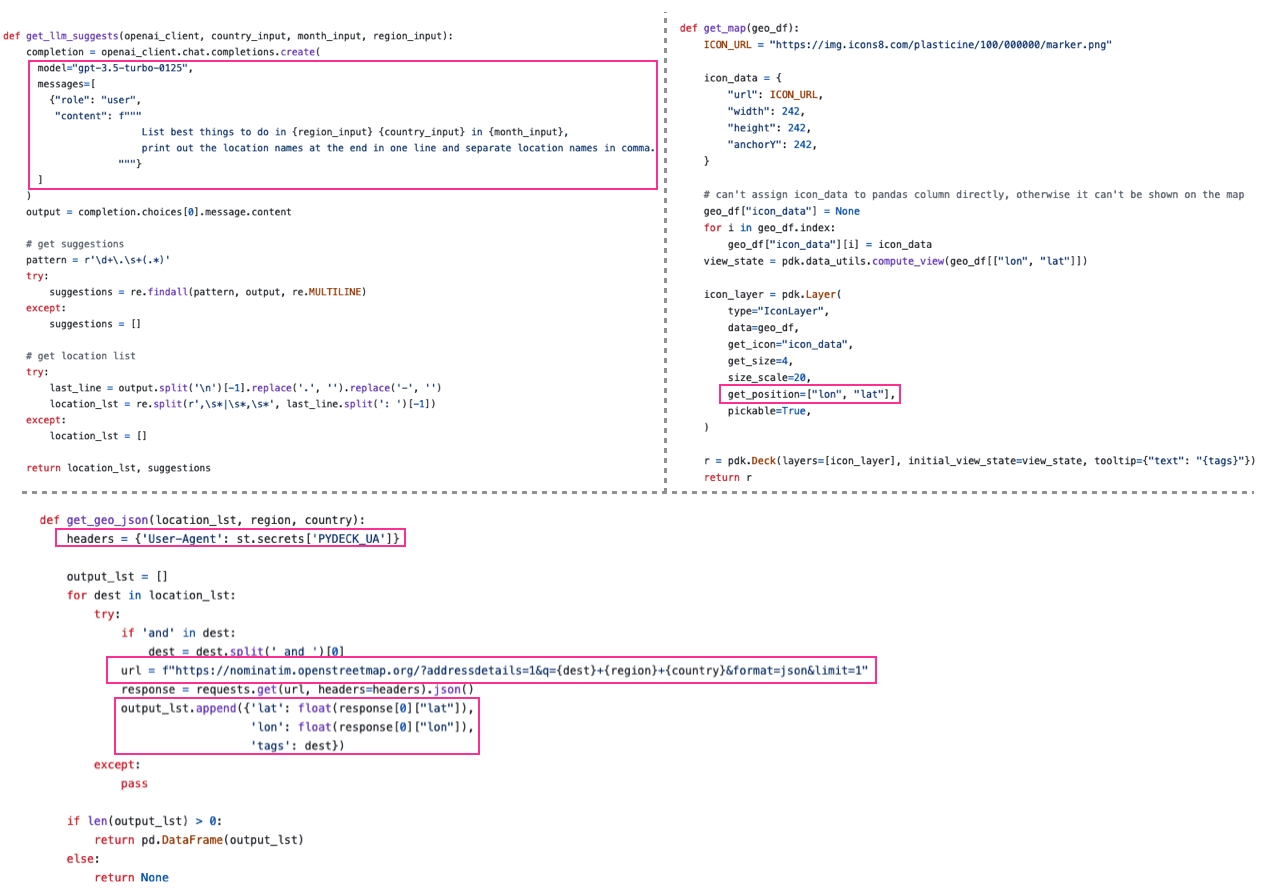1262x890 pixels.
Task: Click the regex pattern assignment line
Action: coord(98,260)
